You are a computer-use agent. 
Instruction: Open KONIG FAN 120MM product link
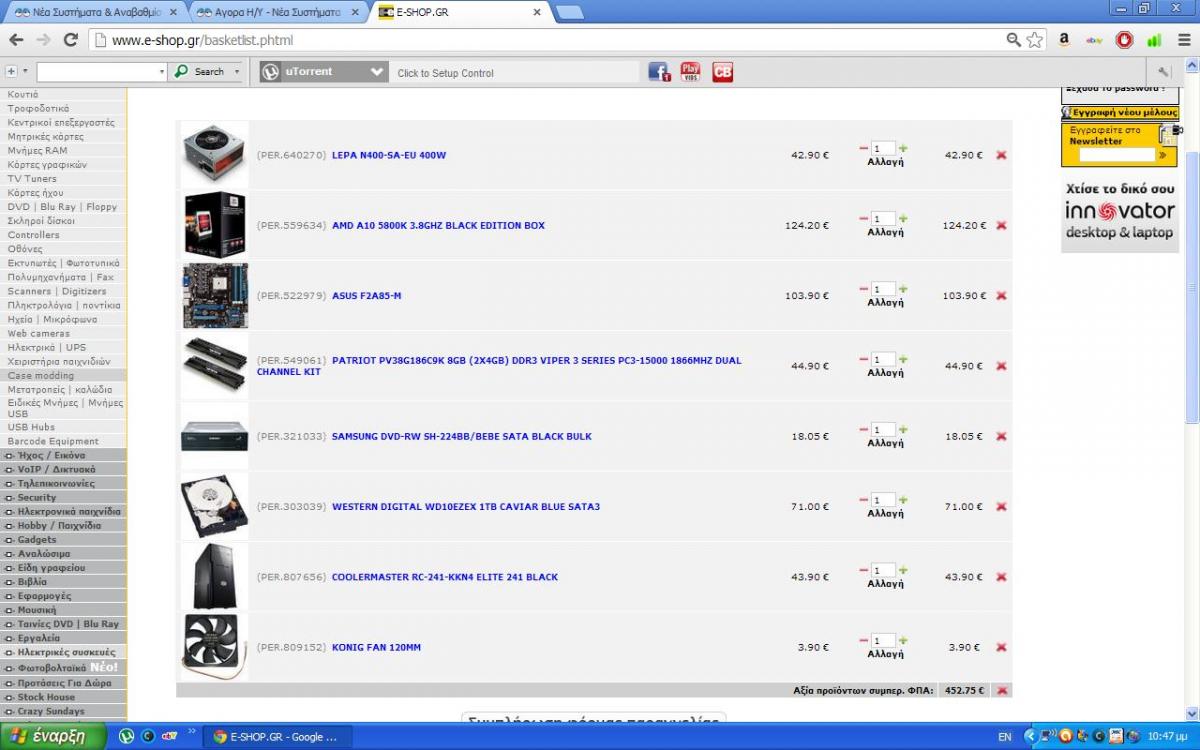coord(376,647)
